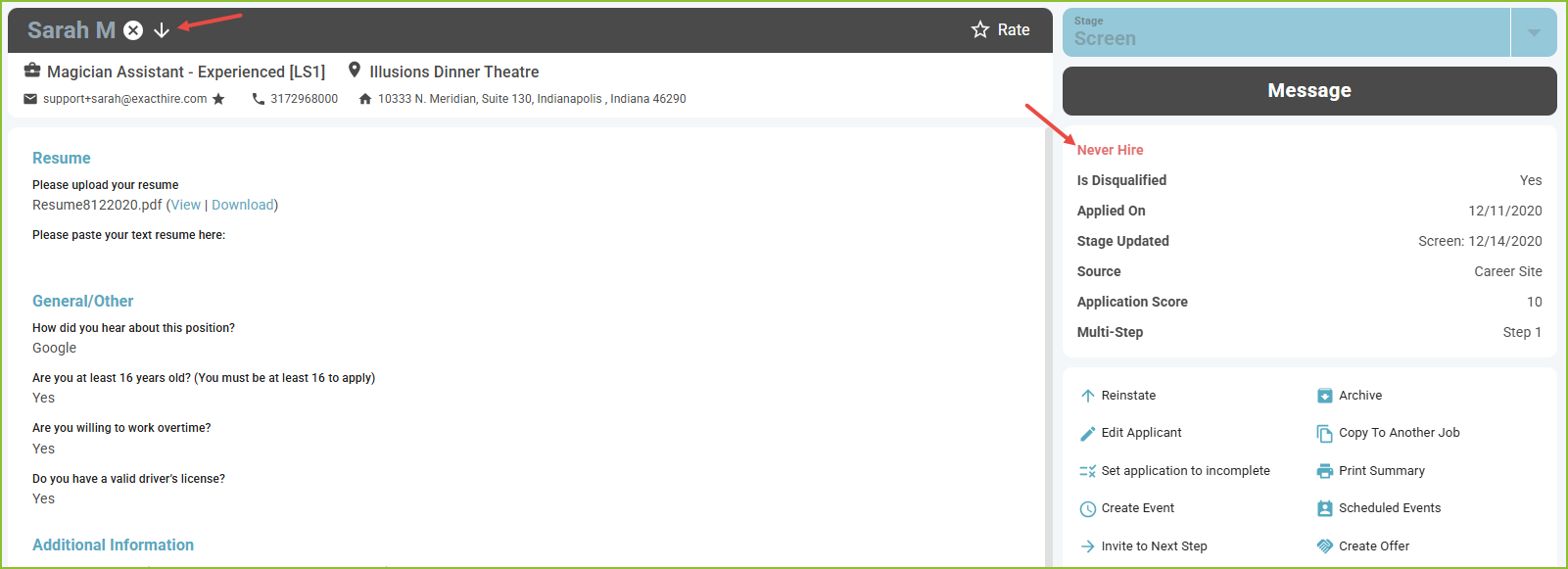Click the Edit Applicant pencil icon
Screen dimensions: 1568x569
tap(1087, 433)
